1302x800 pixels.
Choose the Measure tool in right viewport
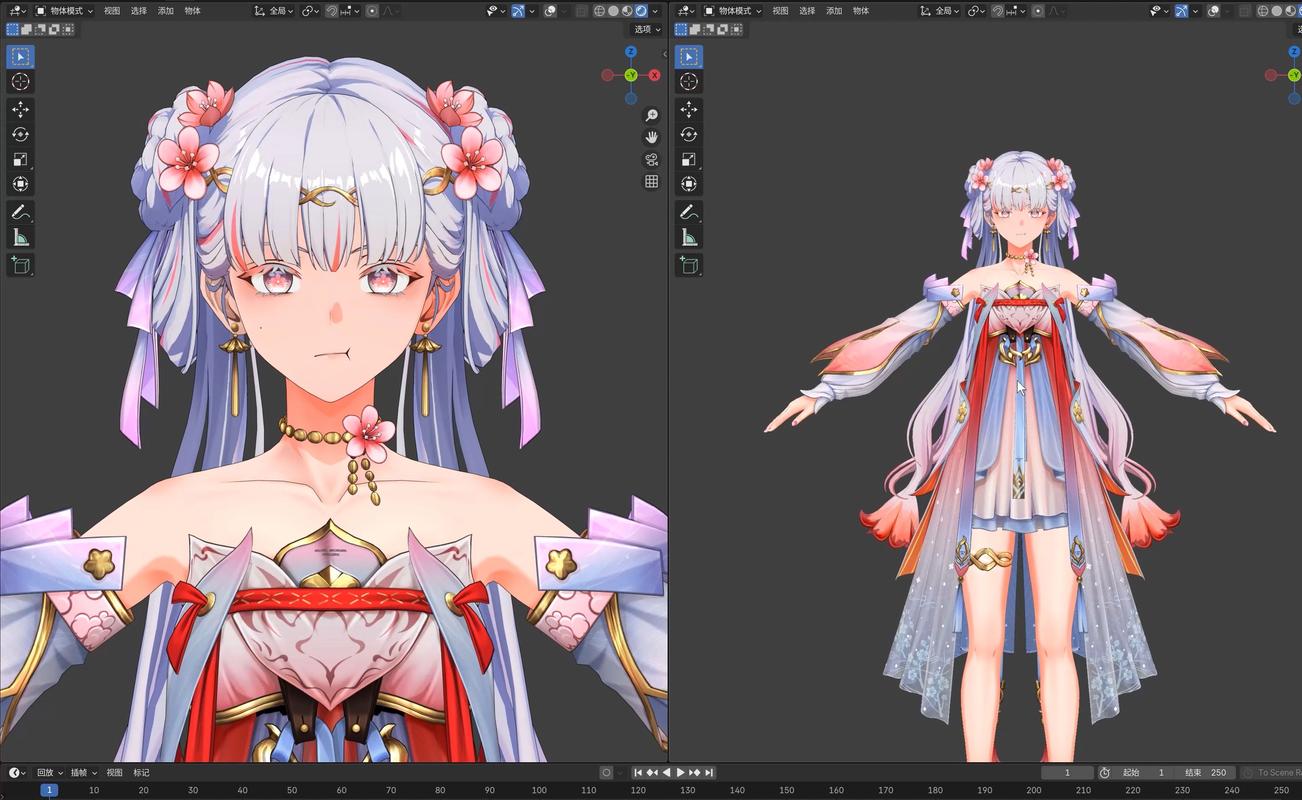(689, 237)
